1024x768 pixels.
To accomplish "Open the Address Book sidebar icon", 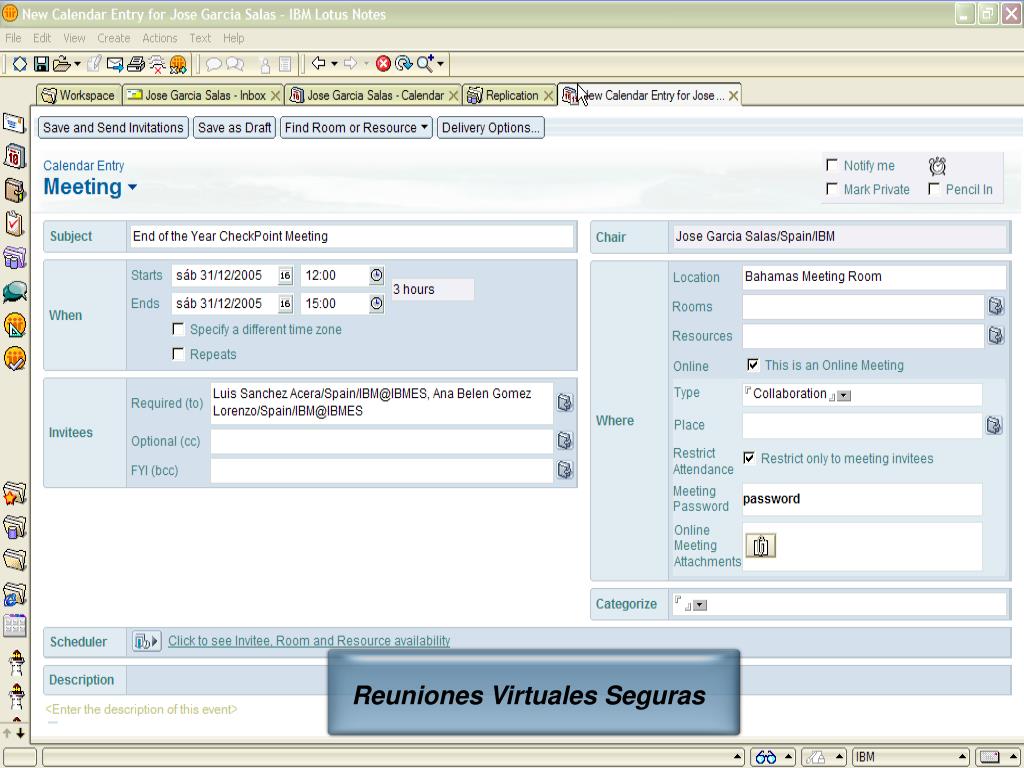I will pyautogui.click(x=14, y=191).
